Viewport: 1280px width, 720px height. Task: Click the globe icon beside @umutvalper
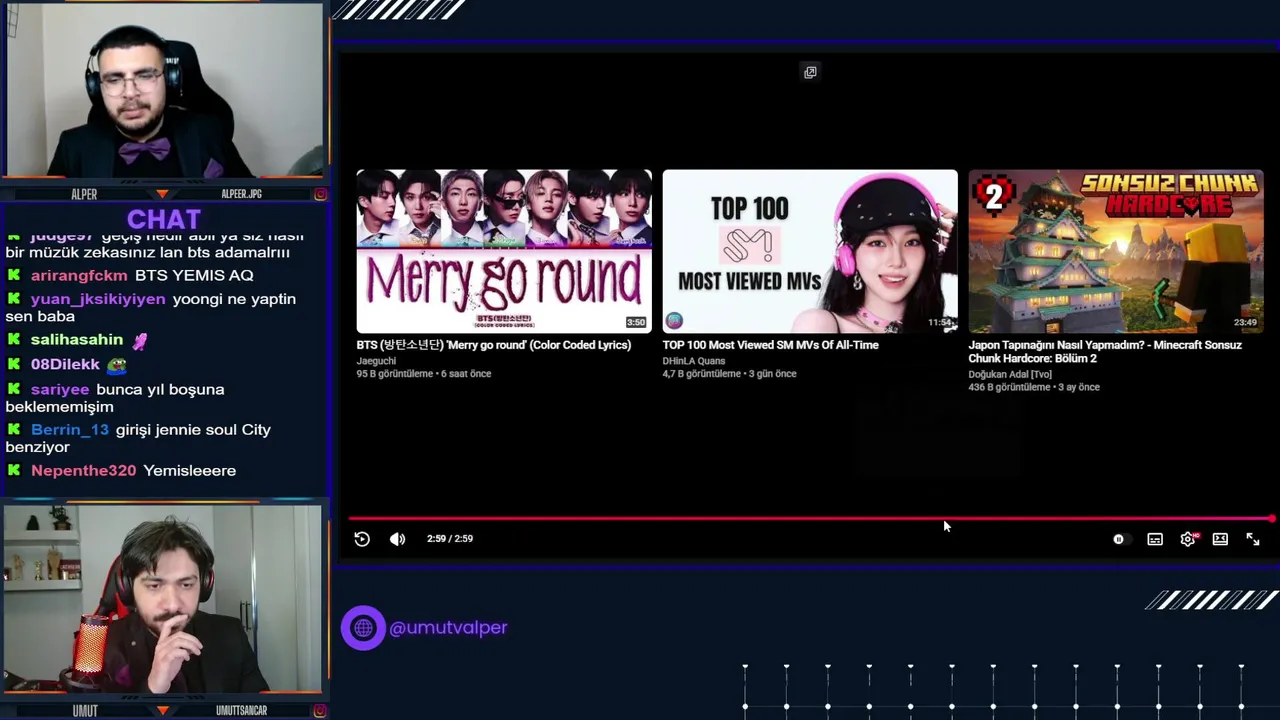pyautogui.click(x=363, y=628)
